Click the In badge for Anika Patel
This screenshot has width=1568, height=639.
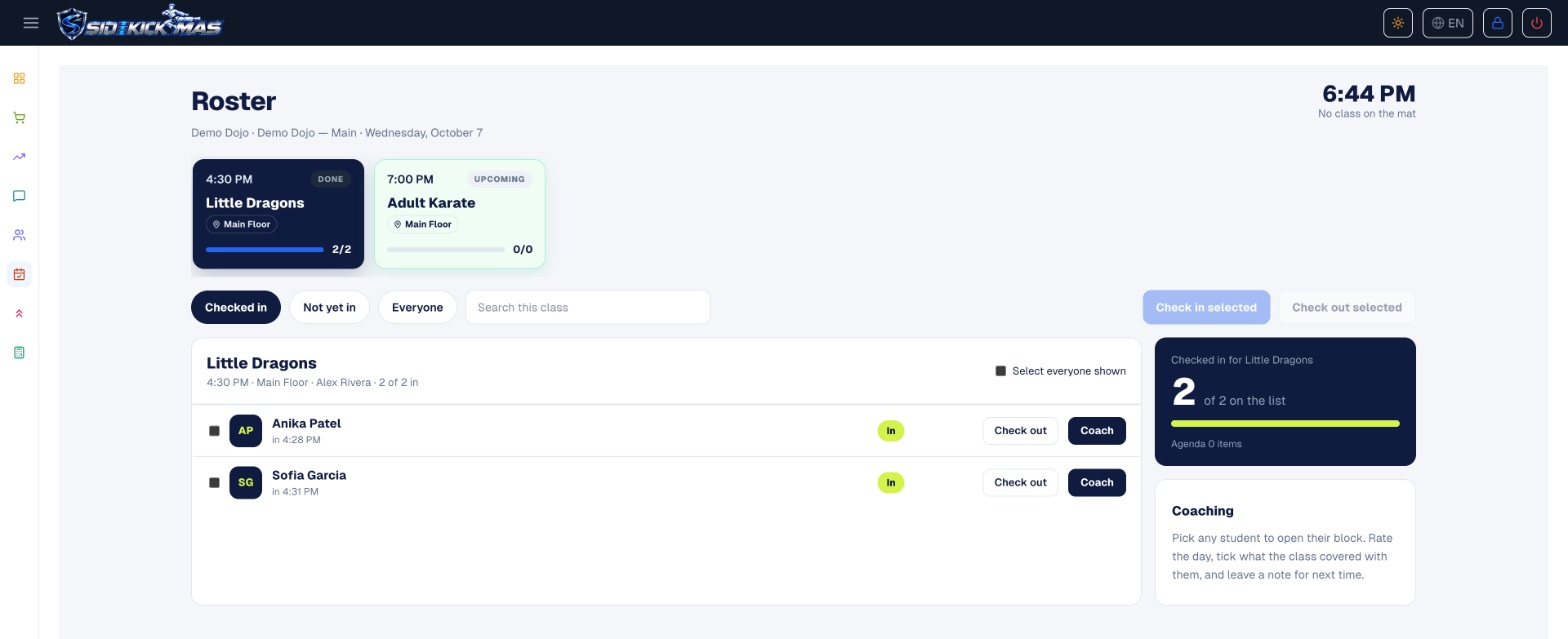(890, 431)
